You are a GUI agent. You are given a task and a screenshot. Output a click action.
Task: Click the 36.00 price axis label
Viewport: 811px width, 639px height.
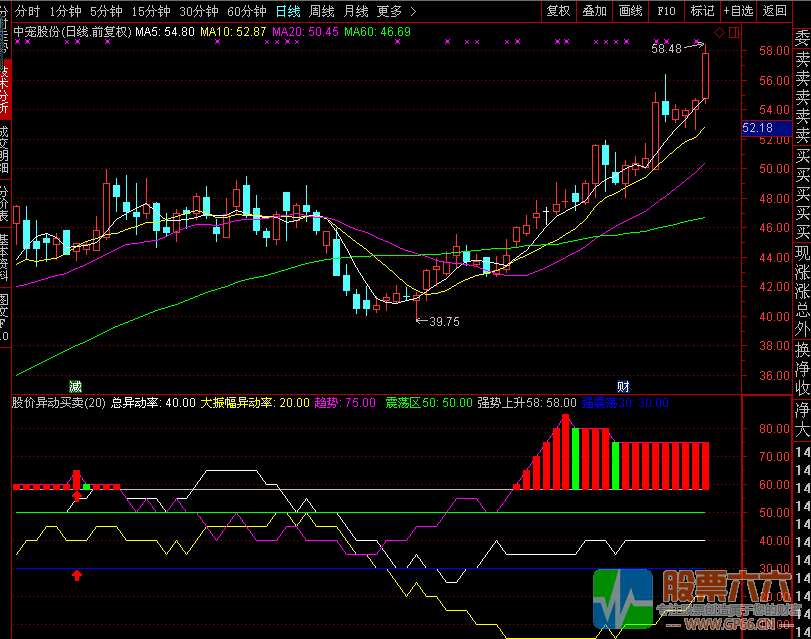coord(774,376)
